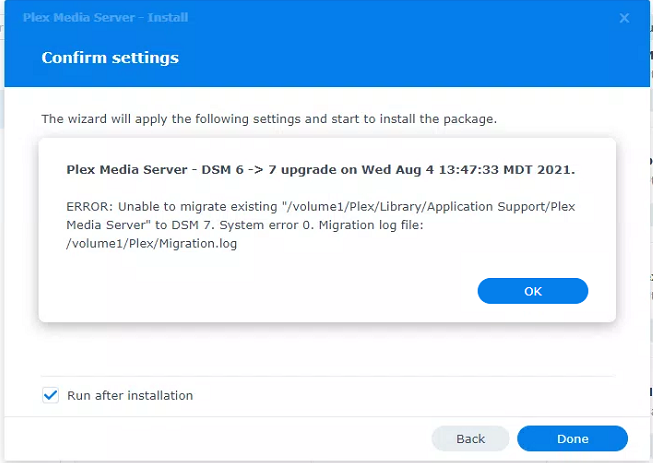Click the wizard description sentence
653x463 pixels.
269,119
